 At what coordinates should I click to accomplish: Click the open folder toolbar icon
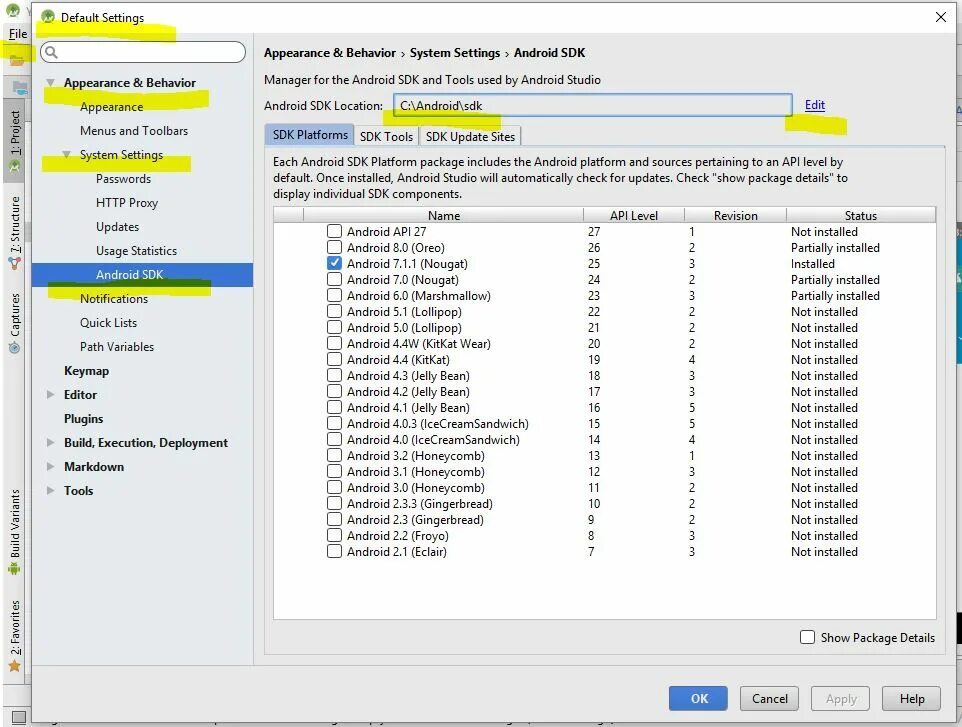point(17,60)
